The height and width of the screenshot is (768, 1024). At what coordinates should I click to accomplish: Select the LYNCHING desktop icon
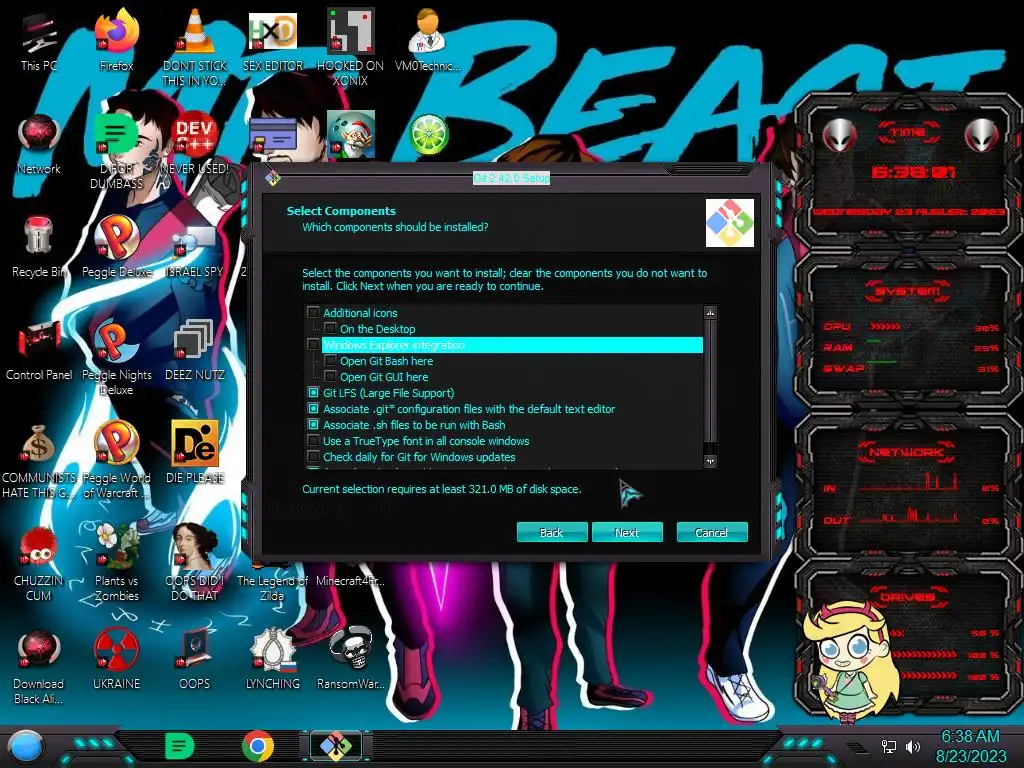pyautogui.click(x=273, y=660)
